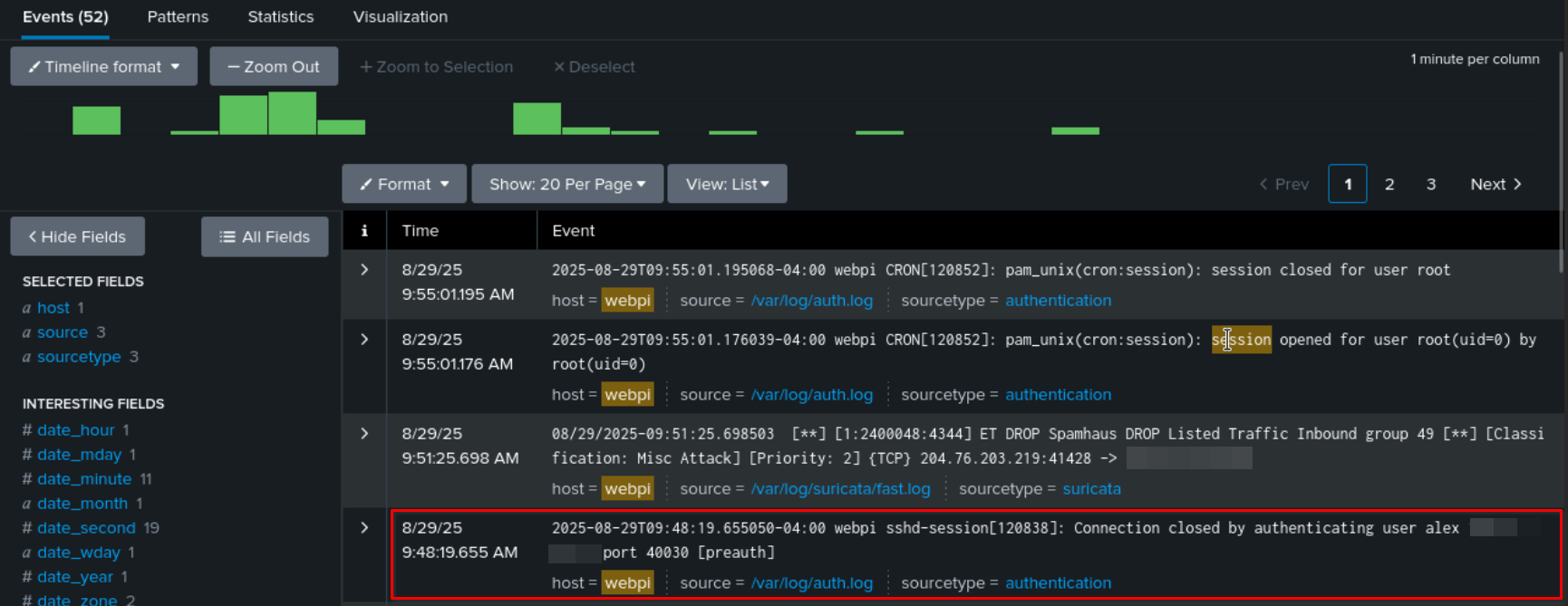
Task: Click Zoom to Selection
Action: pos(437,67)
